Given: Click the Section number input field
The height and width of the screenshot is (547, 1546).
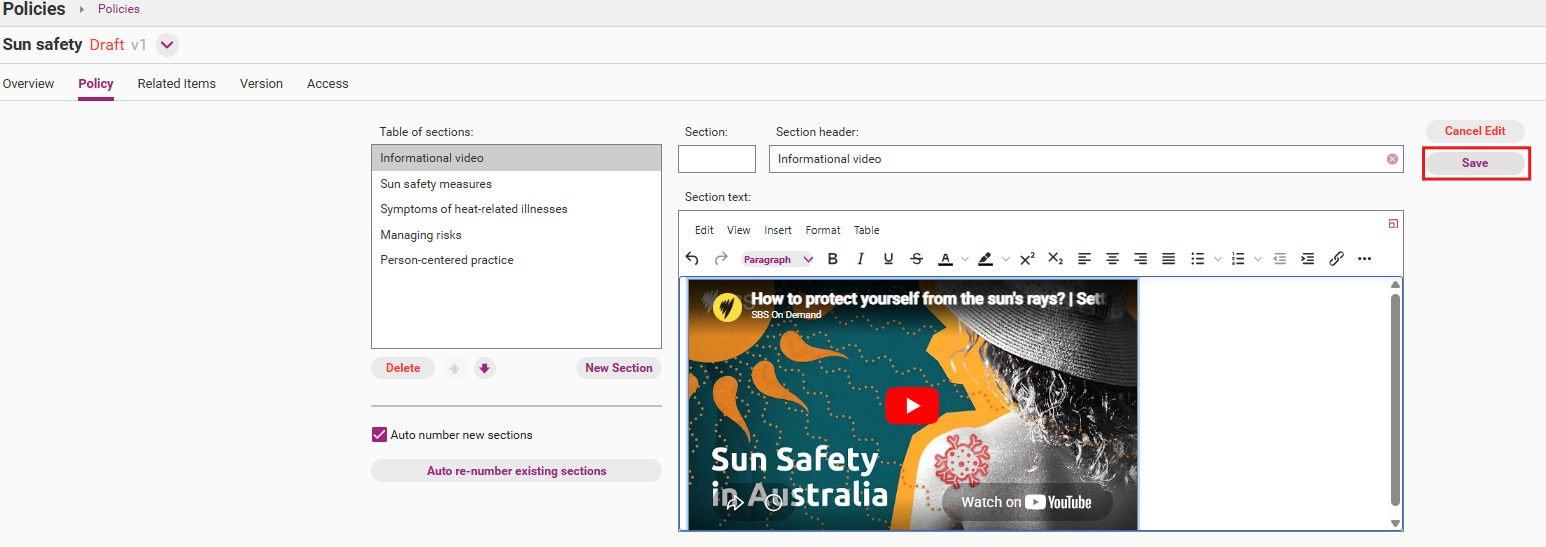Looking at the screenshot, I should pyautogui.click(x=717, y=159).
